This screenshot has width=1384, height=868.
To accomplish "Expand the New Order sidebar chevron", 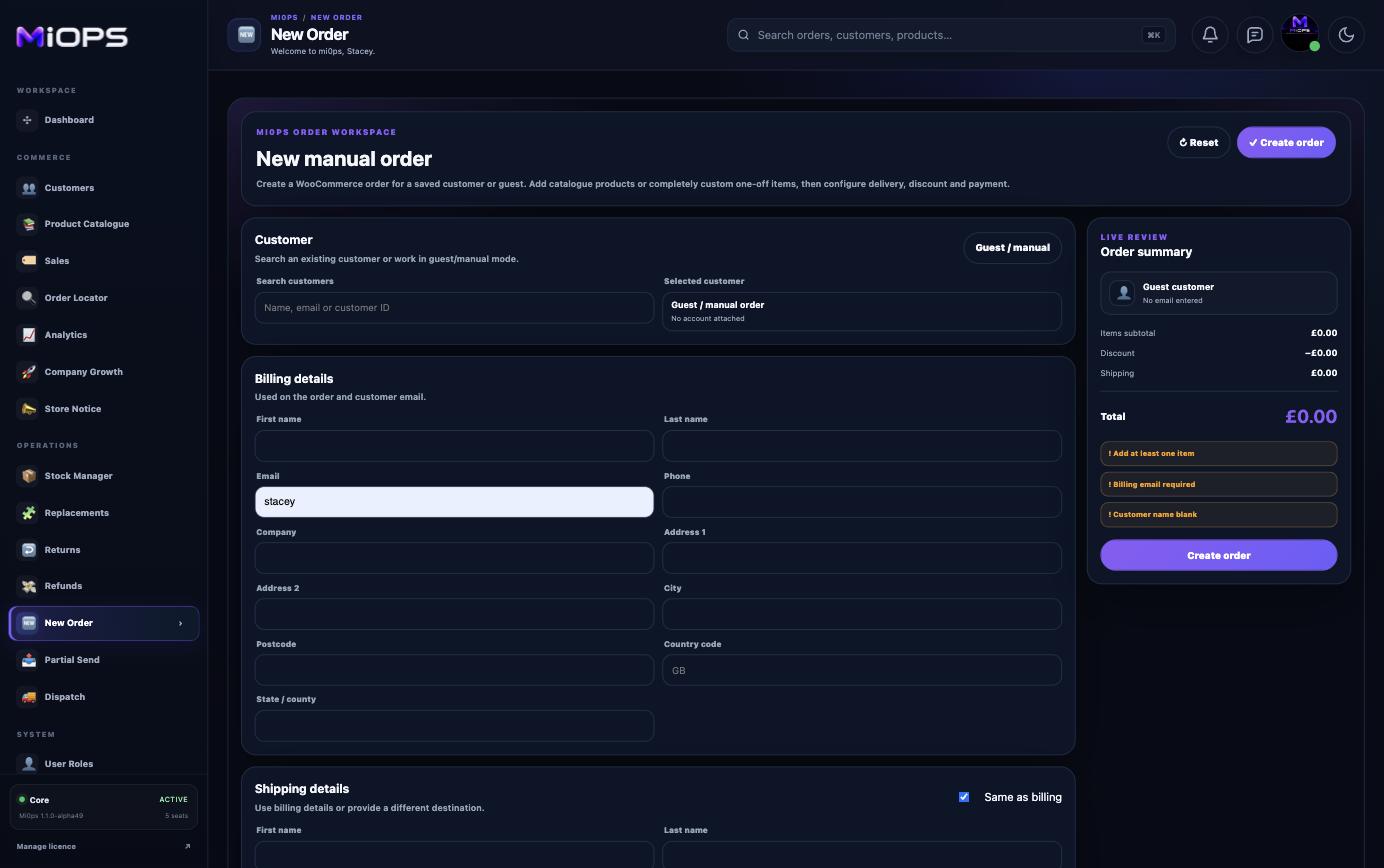I will tap(180, 623).
